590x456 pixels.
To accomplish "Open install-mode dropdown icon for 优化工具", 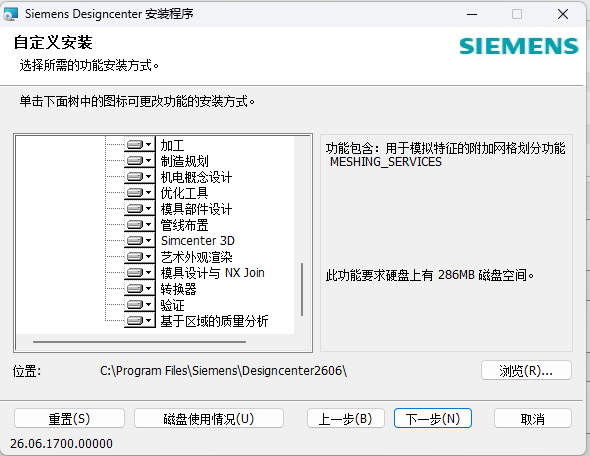I will pos(140,193).
